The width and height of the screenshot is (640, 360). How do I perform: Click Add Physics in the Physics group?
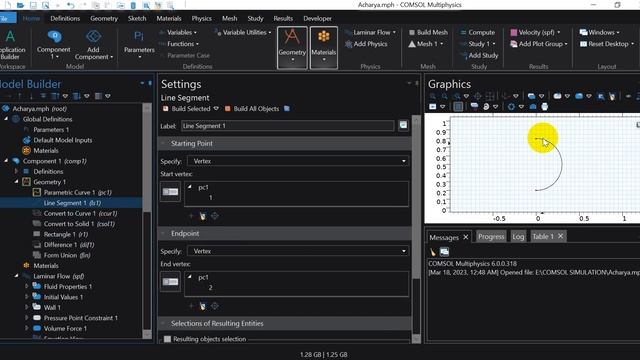(366, 44)
